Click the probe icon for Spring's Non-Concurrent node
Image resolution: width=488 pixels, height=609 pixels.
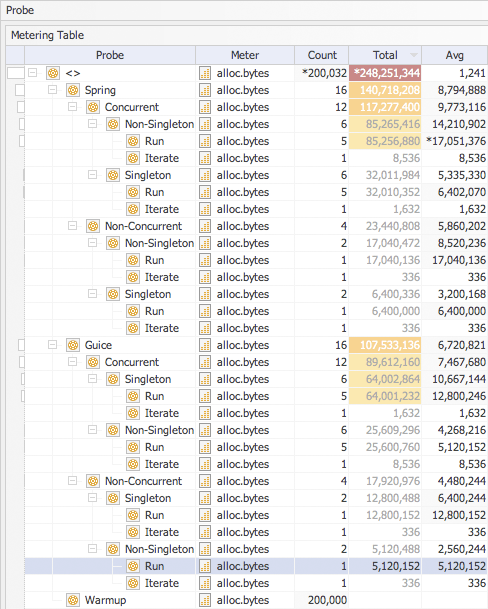[x=93, y=226]
